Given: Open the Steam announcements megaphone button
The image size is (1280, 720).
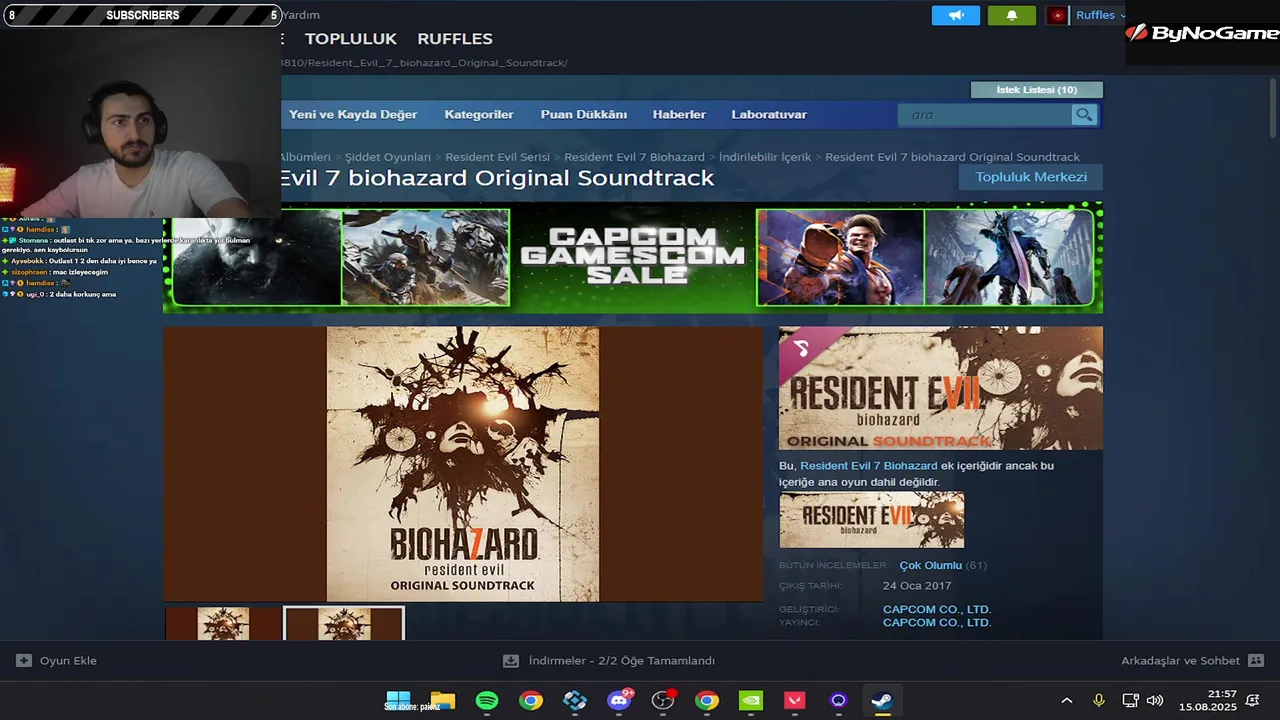Looking at the screenshot, I should (x=955, y=15).
